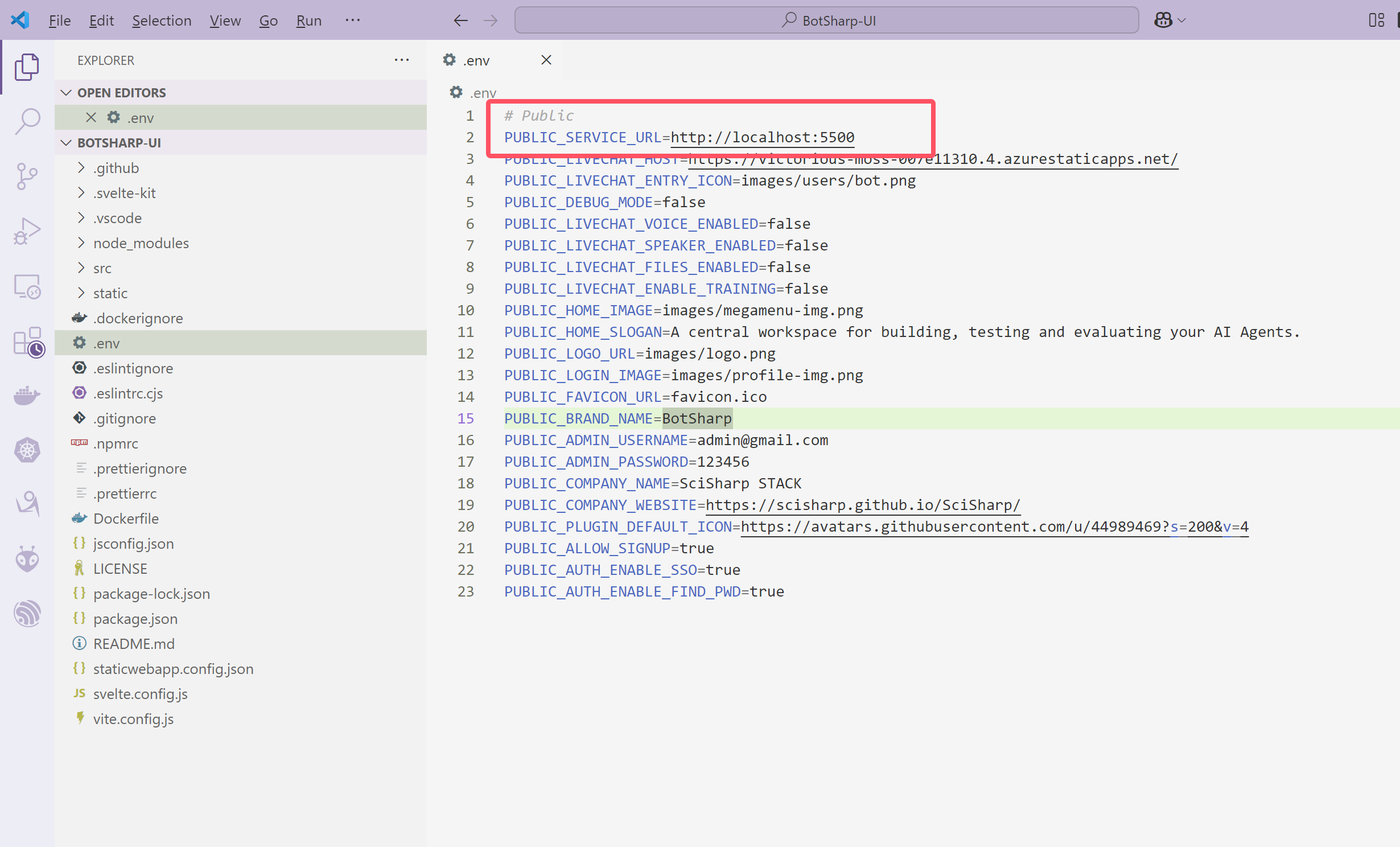The width and height of the screenshot is (1400, 847).
Task: Open package.json file
Action: 240,618
